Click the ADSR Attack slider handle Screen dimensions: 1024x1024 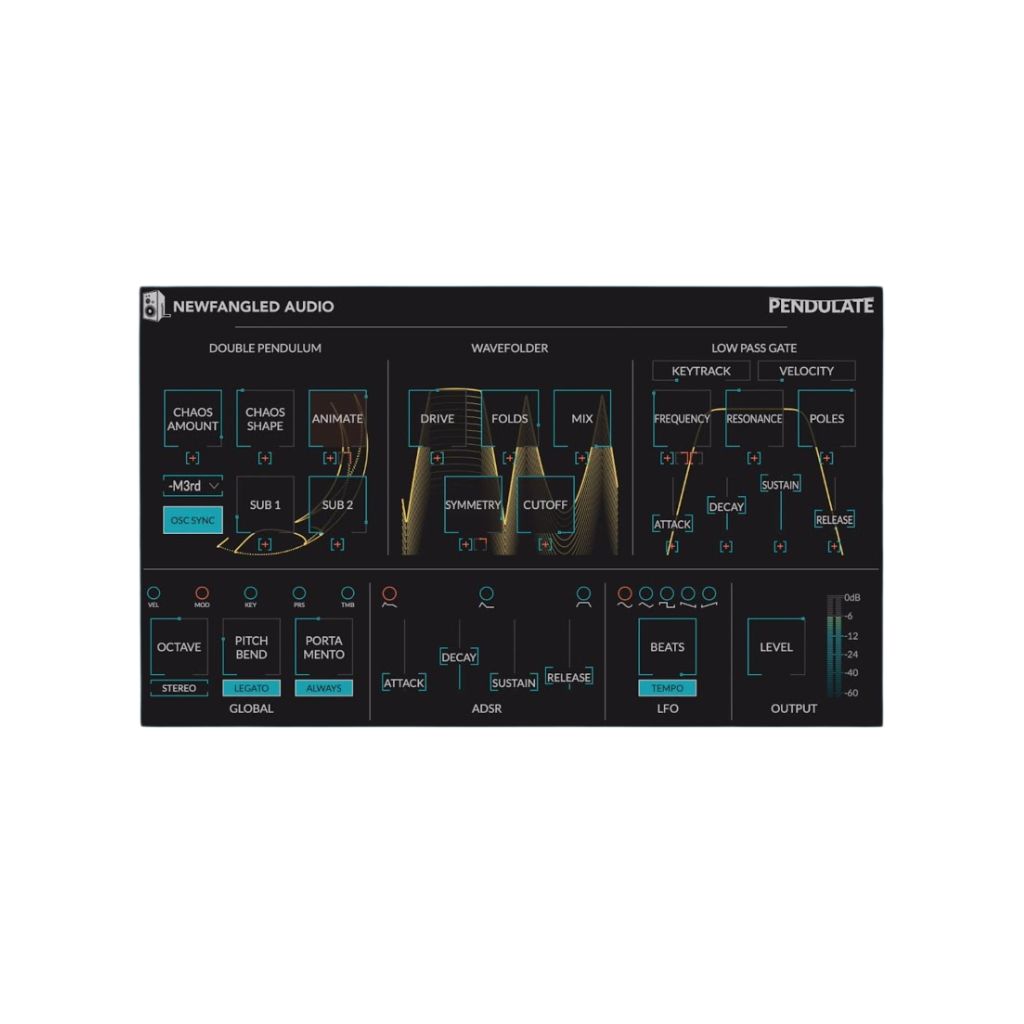click(404, 683)
